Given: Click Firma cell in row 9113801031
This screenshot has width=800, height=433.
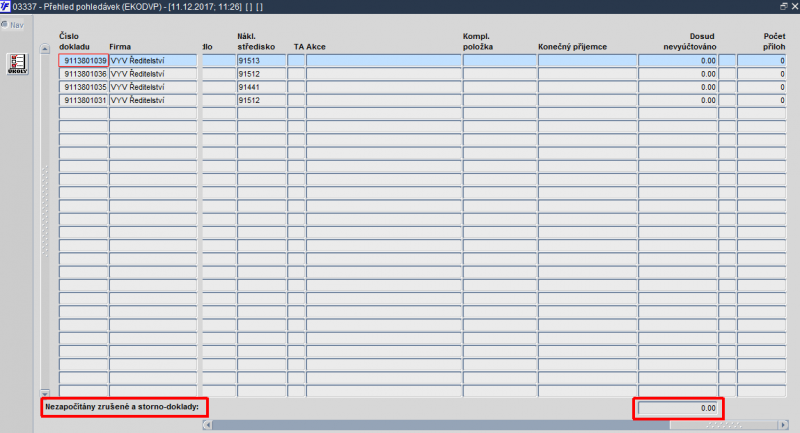Looking at the screenshot, I should pos(153,100).
